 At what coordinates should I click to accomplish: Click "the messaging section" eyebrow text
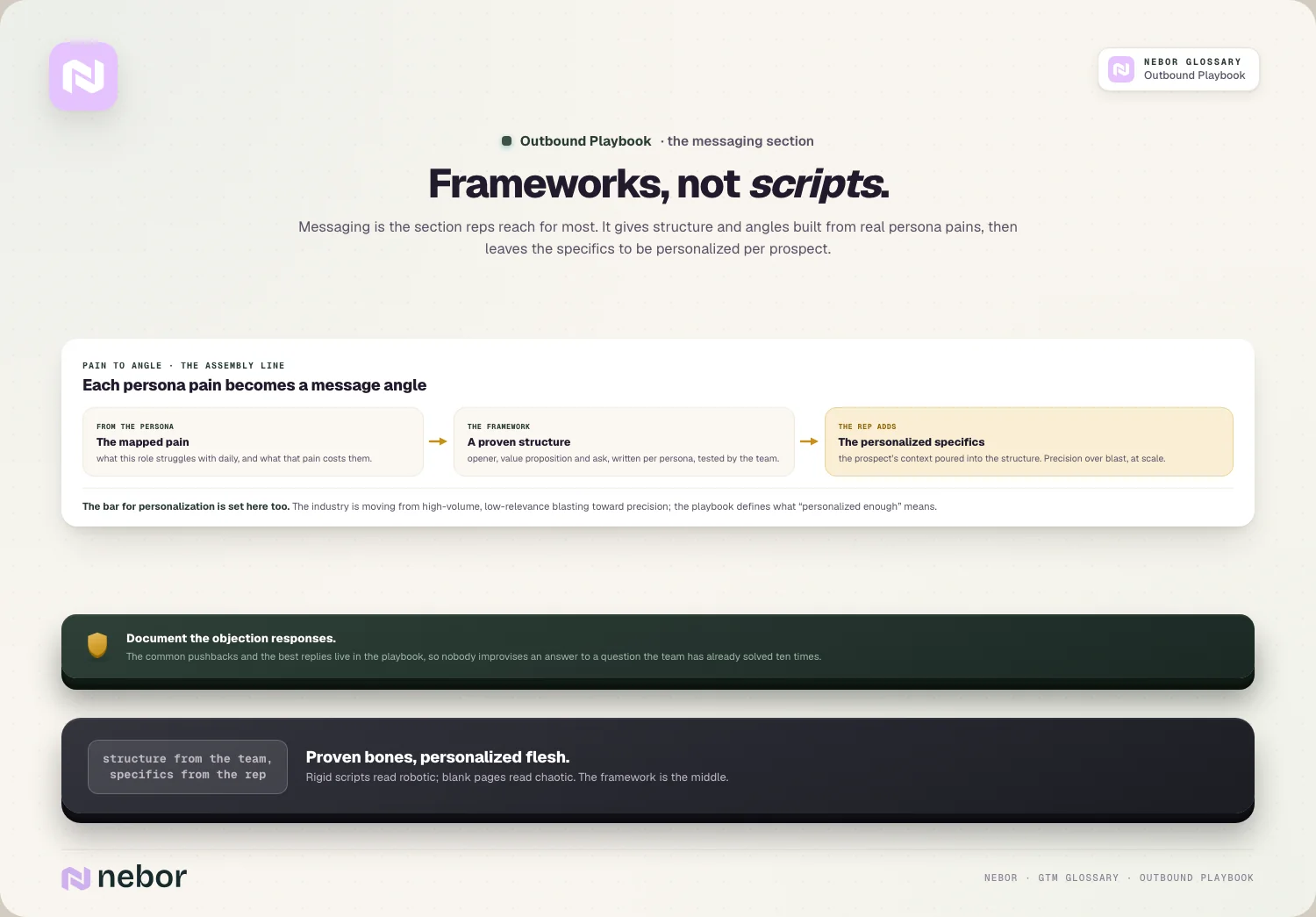click(740, 141)
